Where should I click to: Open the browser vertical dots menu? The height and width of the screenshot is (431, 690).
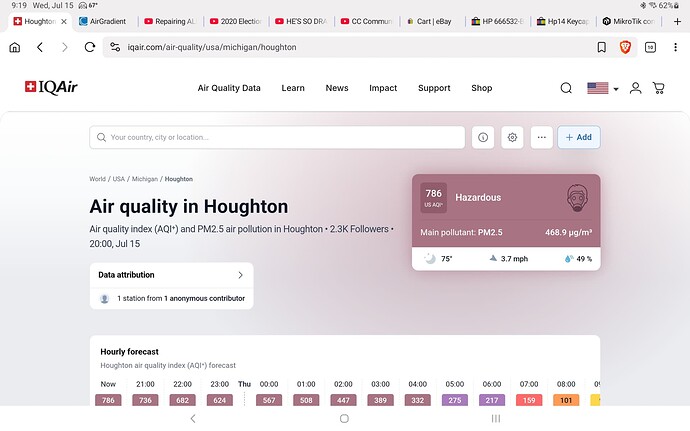click(675, 47)
